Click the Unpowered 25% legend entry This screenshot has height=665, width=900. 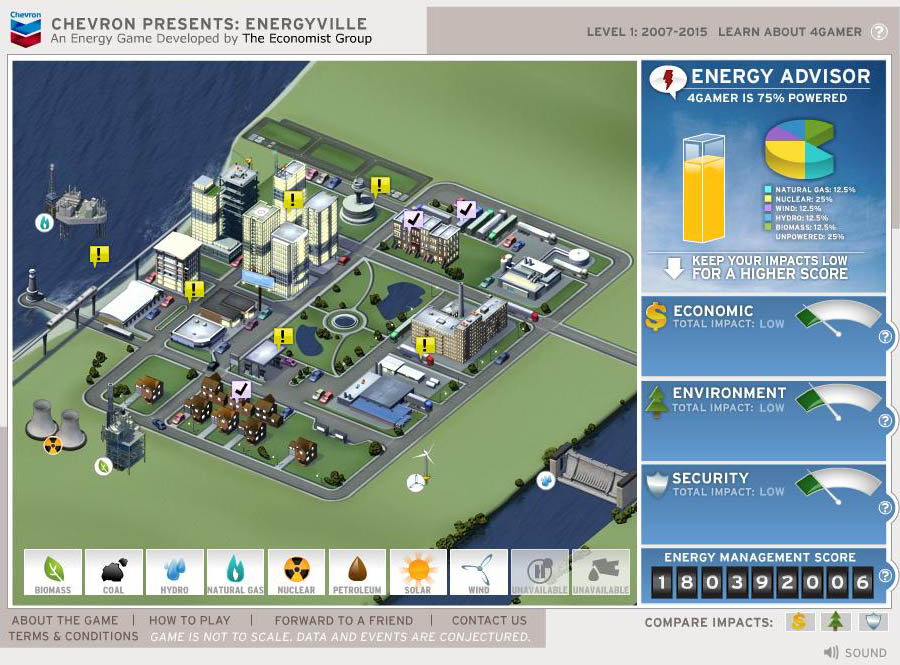(x=810, y=236)
